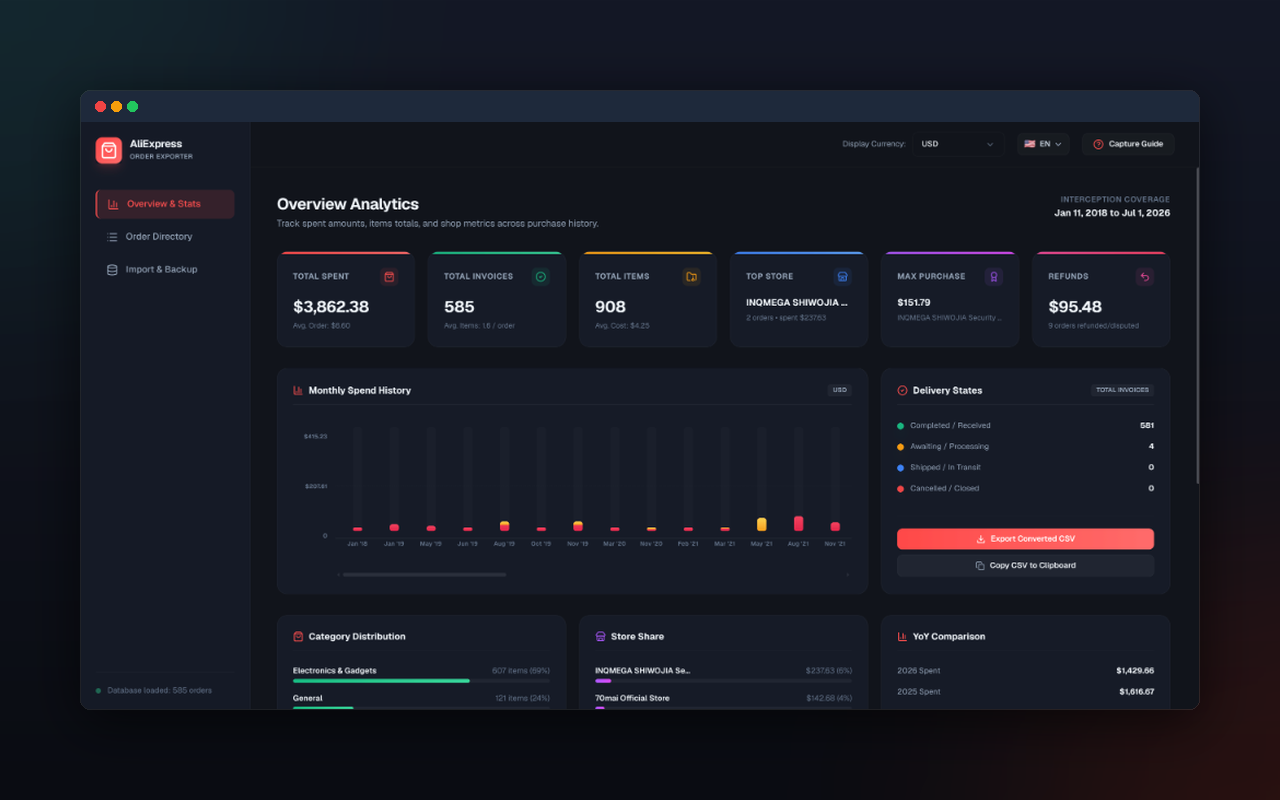Click the Refunds return arrow icon

pos(1145,276)
